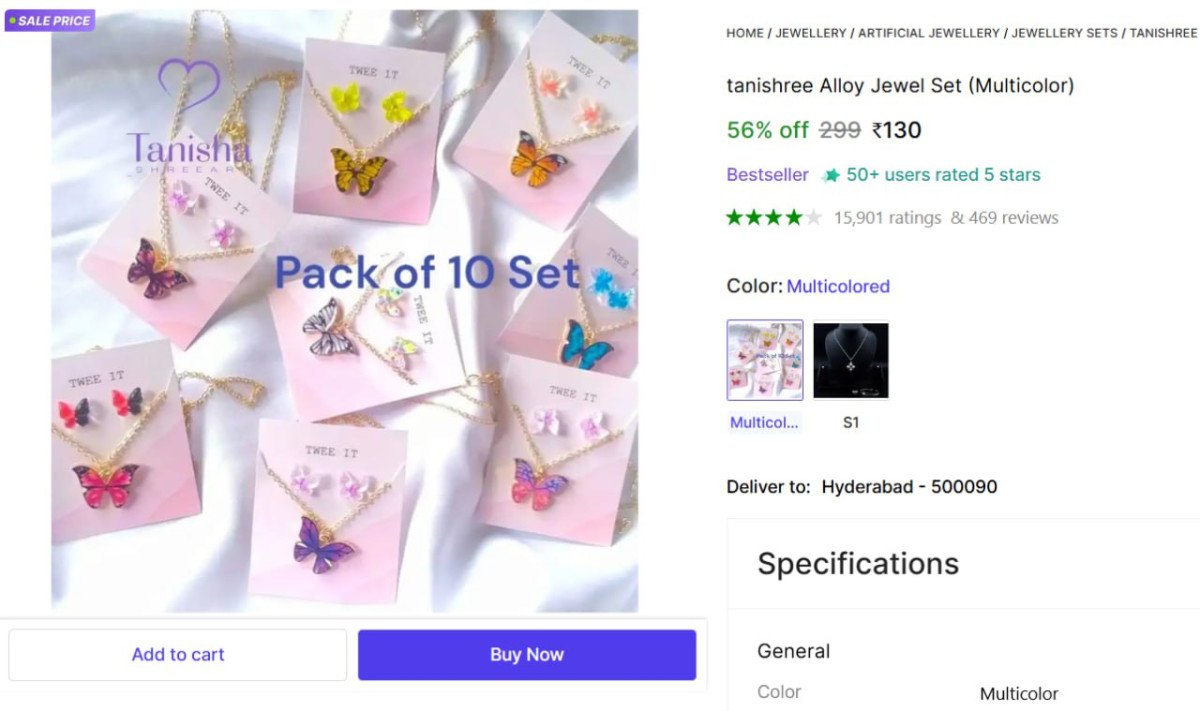This screenshot has height=711, width=1200.
Task: Open Jewellery Sets breadcrumb category
Action: tap(1064, 33)
